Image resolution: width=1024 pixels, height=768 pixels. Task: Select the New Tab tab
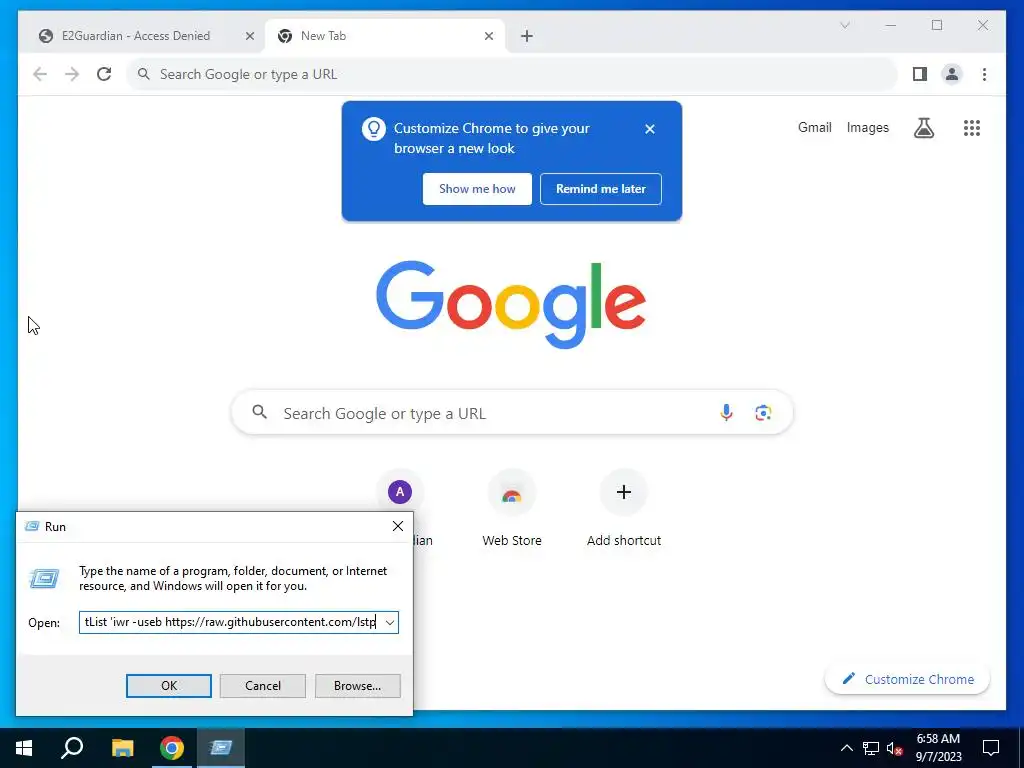(x=385, y=36)
